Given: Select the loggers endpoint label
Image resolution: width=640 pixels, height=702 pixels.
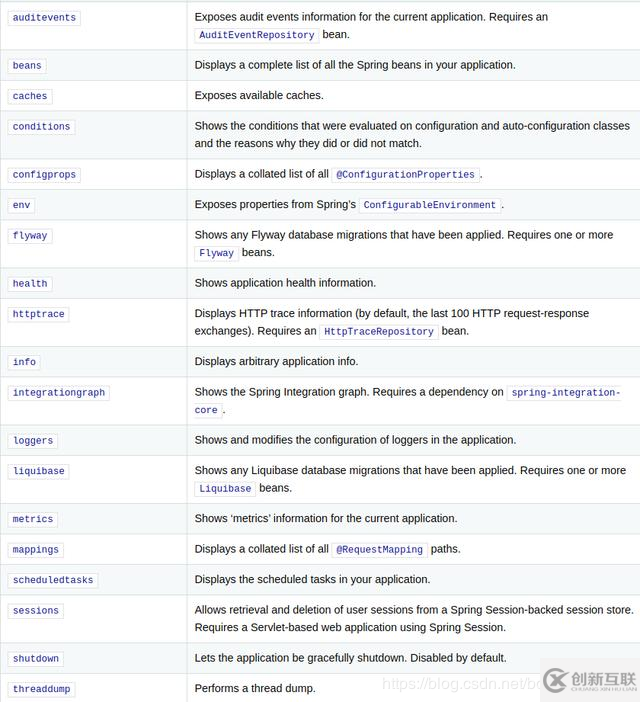Looking at the screenshot, I should click(x=33, y=441).
